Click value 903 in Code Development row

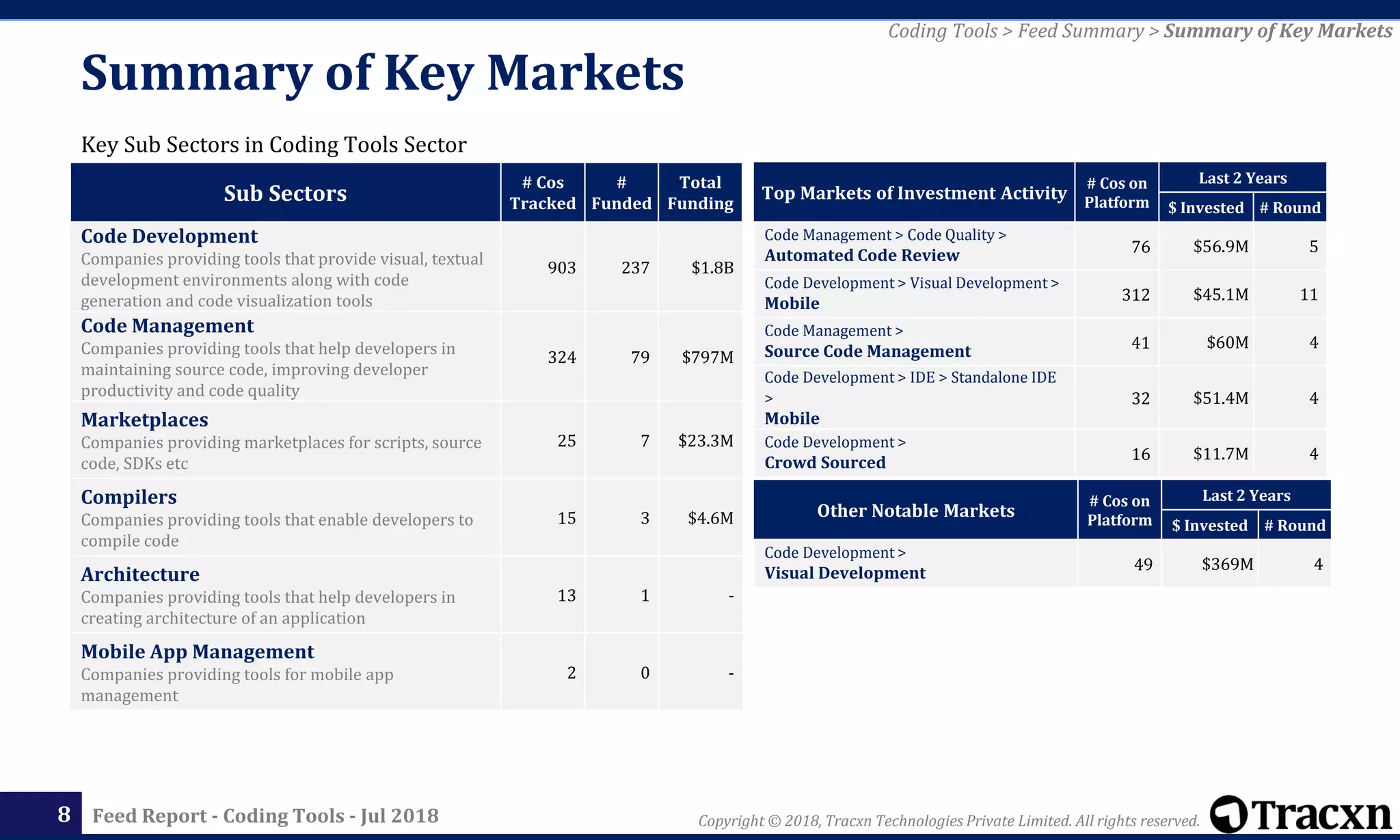pyautogui.click(x=562, y=268)
